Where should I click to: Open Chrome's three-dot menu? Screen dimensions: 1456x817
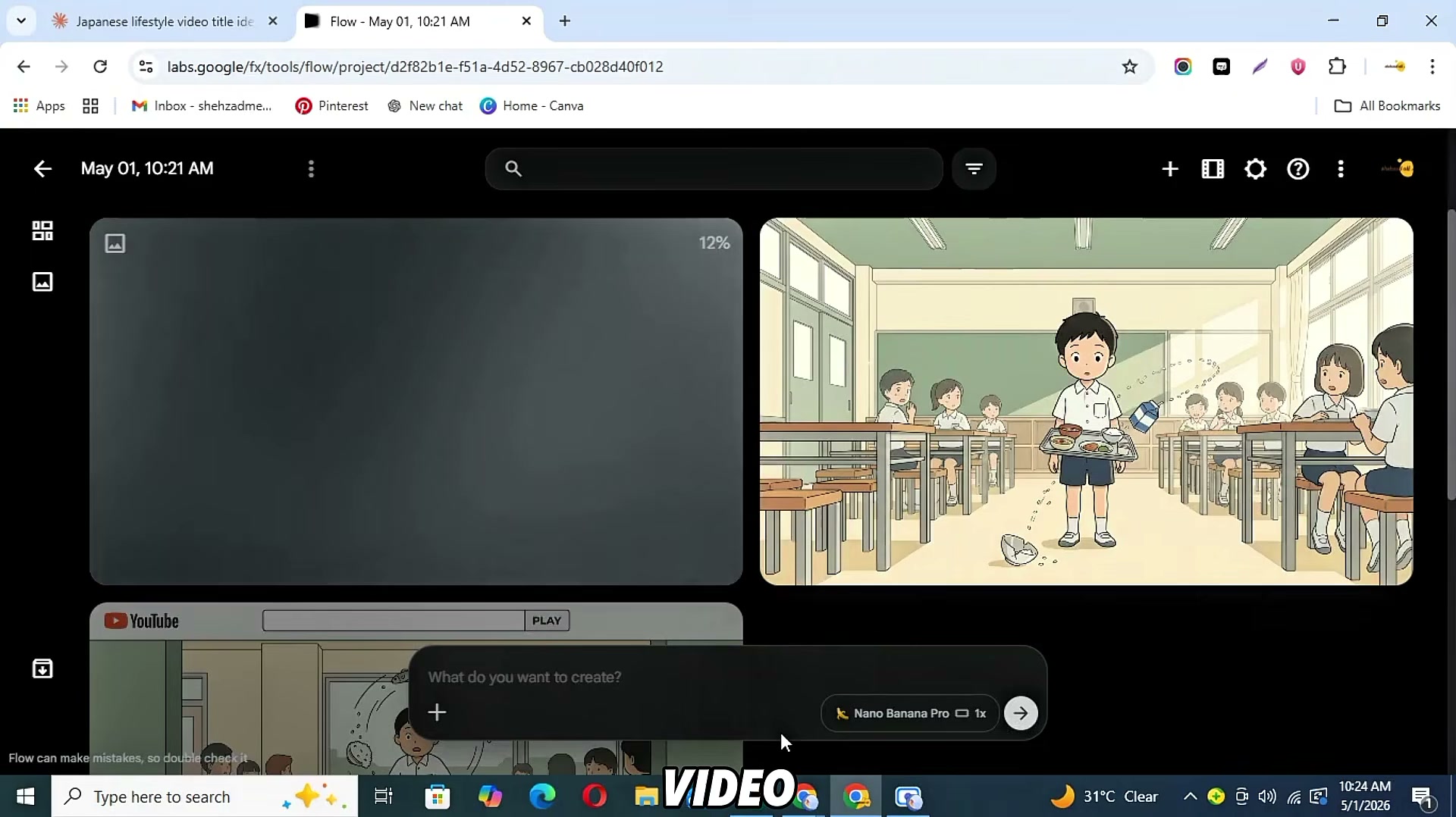pos(1432,67)
